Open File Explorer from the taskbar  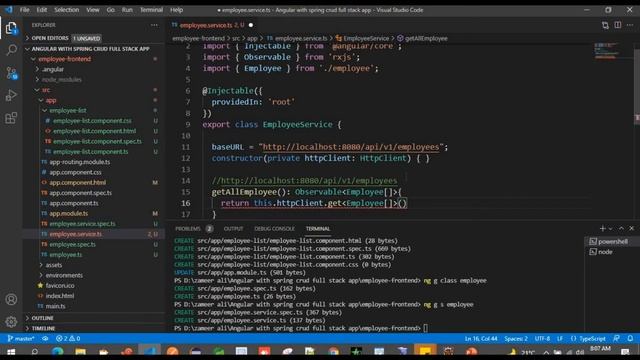pos(80,351)
